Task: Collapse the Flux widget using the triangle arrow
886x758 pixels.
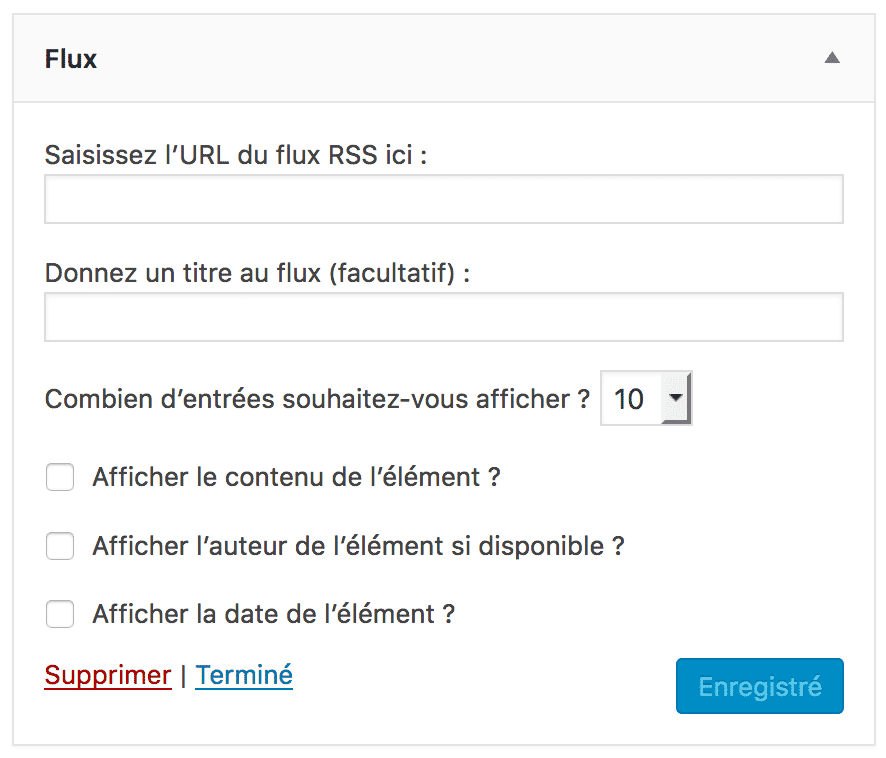Action: (x=831, y=59)
